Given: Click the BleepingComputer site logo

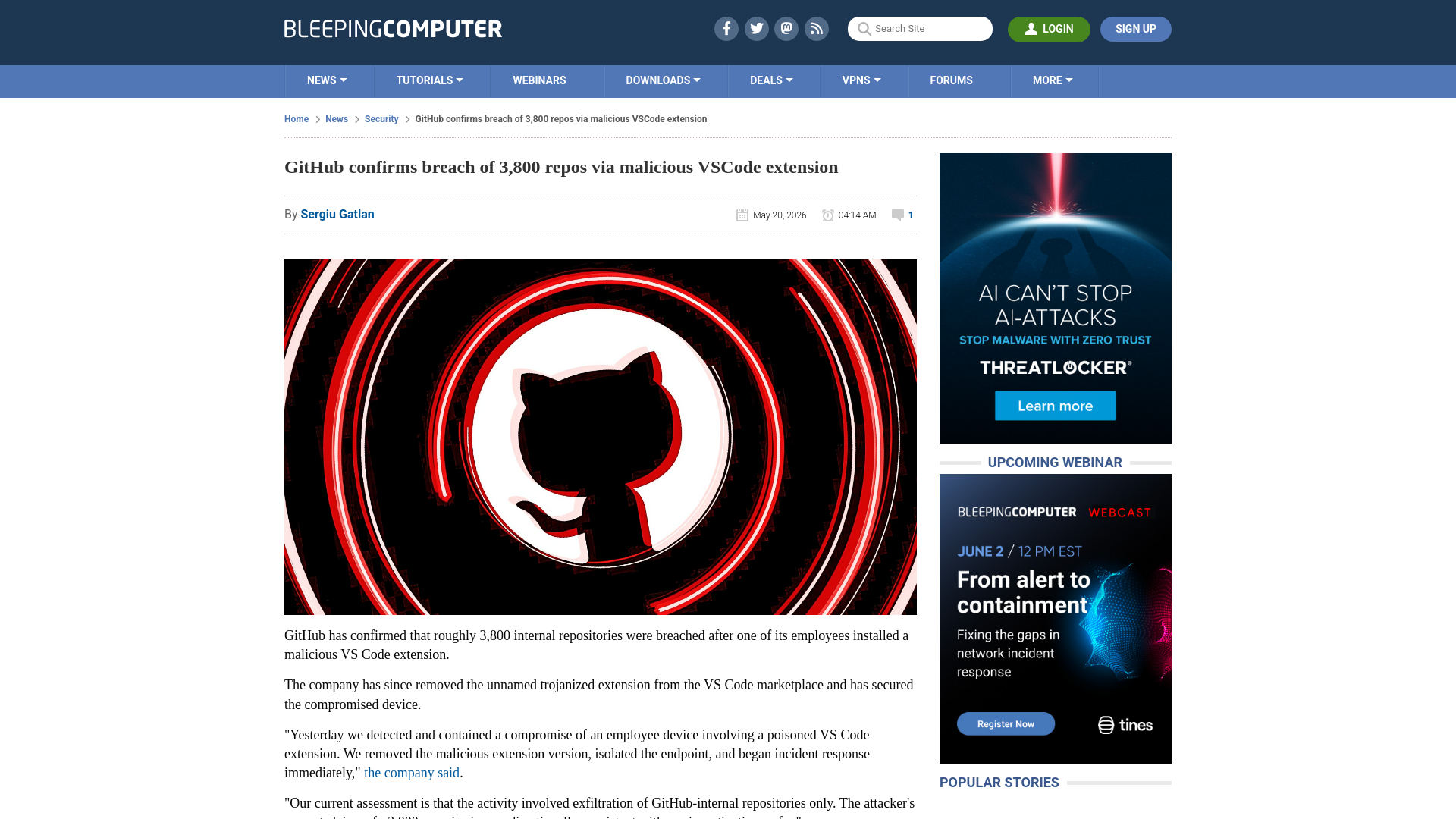Looking at the screenshot, I should click(393, 29).
